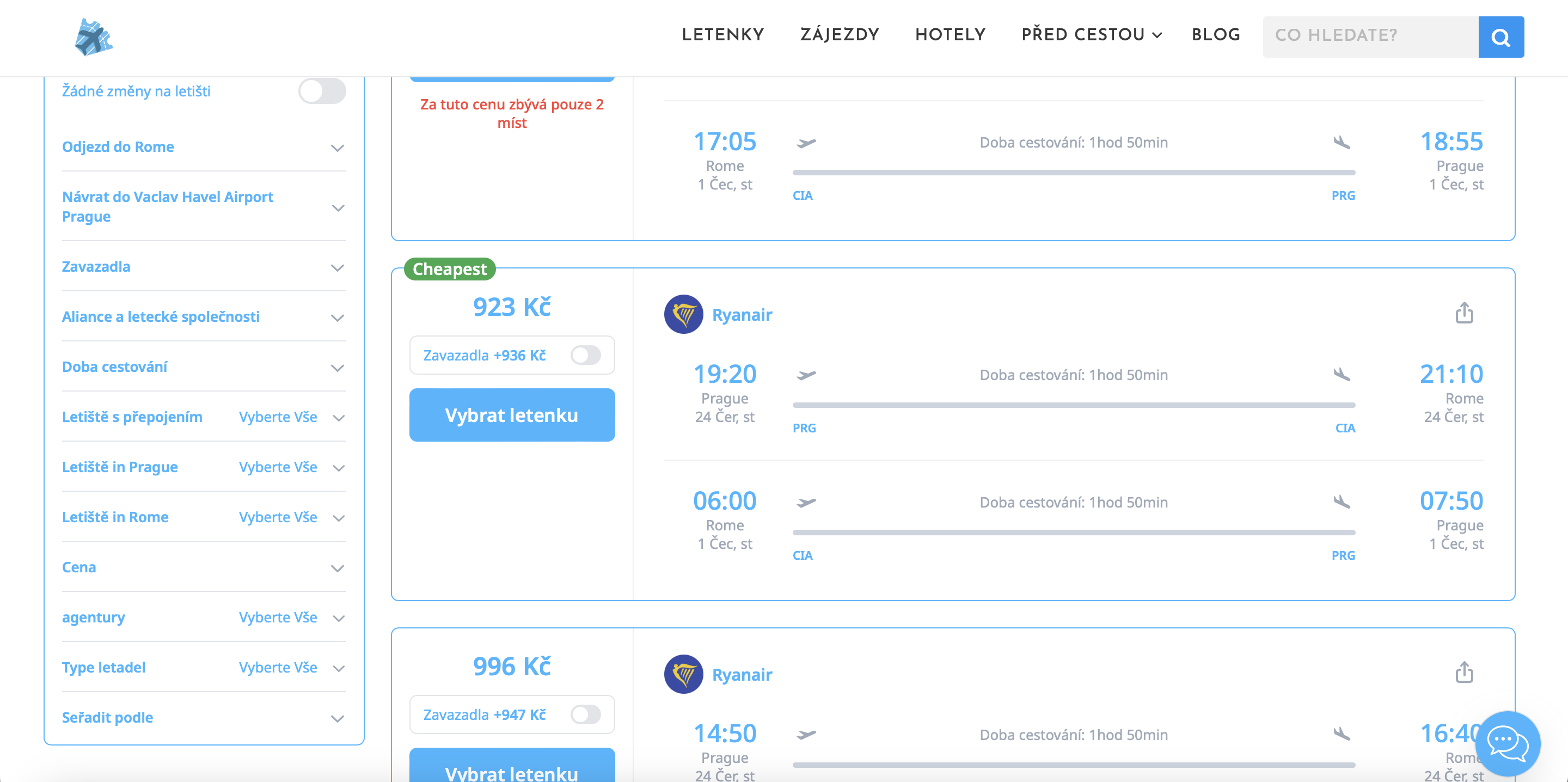
Task: Click Ryanair logo on 923 Kč offer
Action: pyautogui.click(x=684, y=314)
